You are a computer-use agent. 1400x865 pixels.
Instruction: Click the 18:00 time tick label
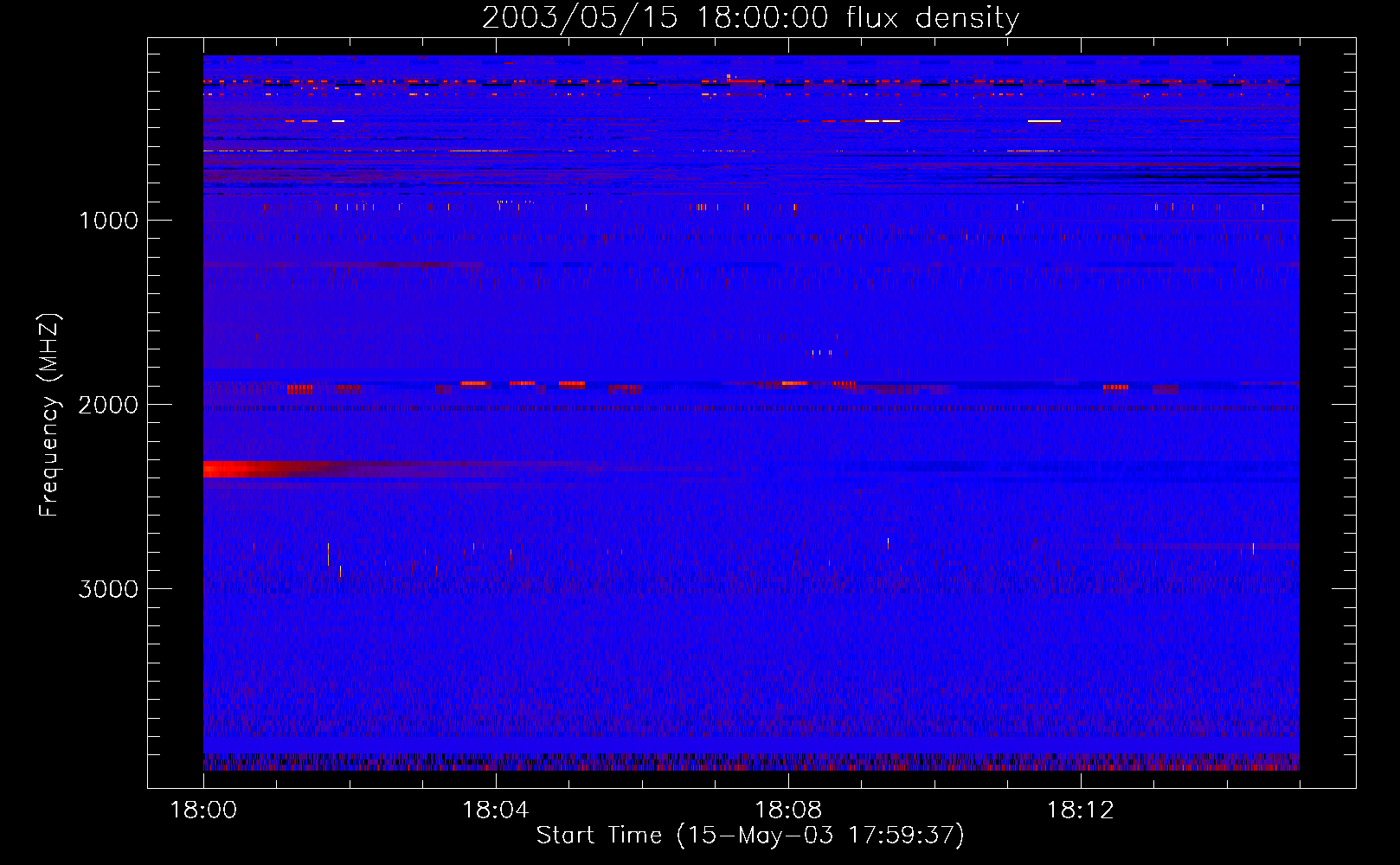203,811
